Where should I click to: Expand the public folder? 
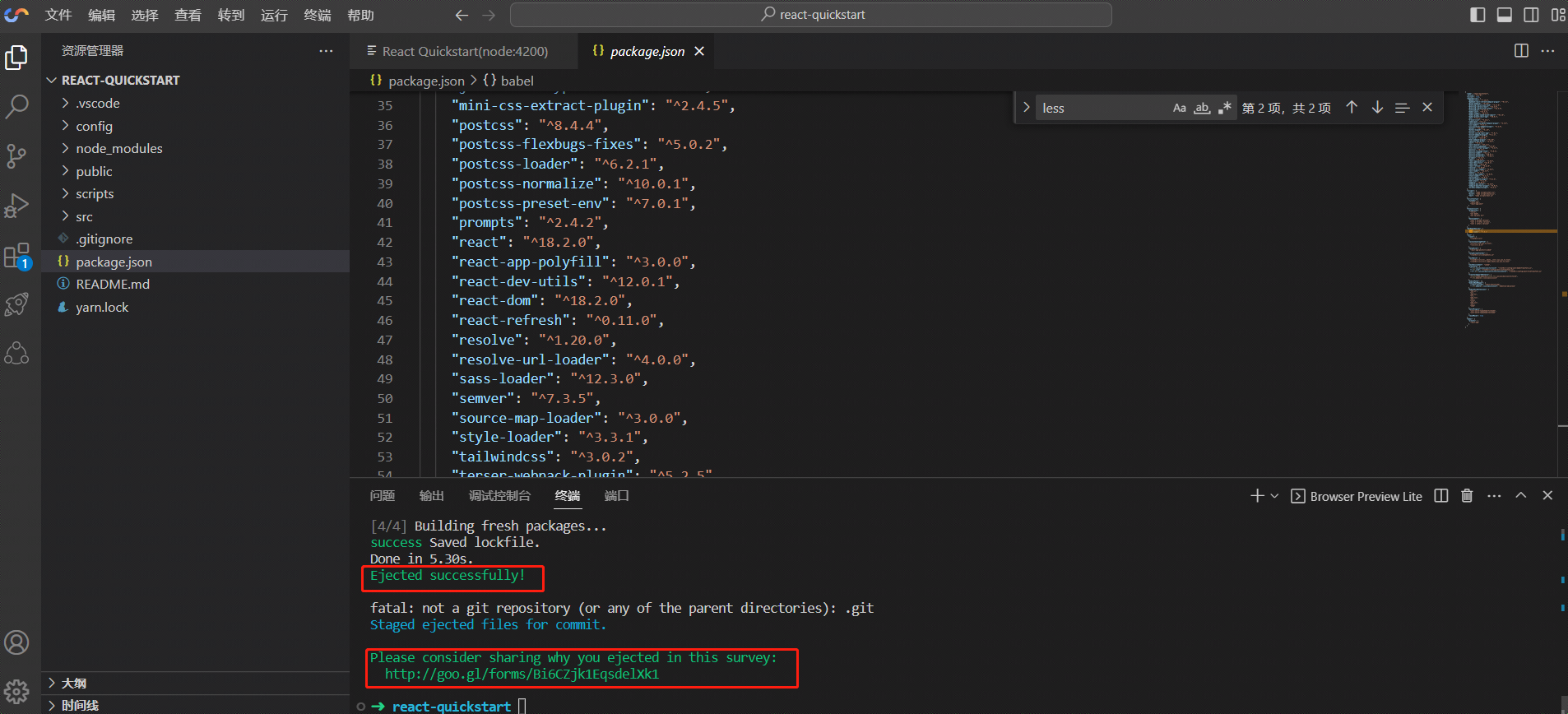[x=196, y=171]
